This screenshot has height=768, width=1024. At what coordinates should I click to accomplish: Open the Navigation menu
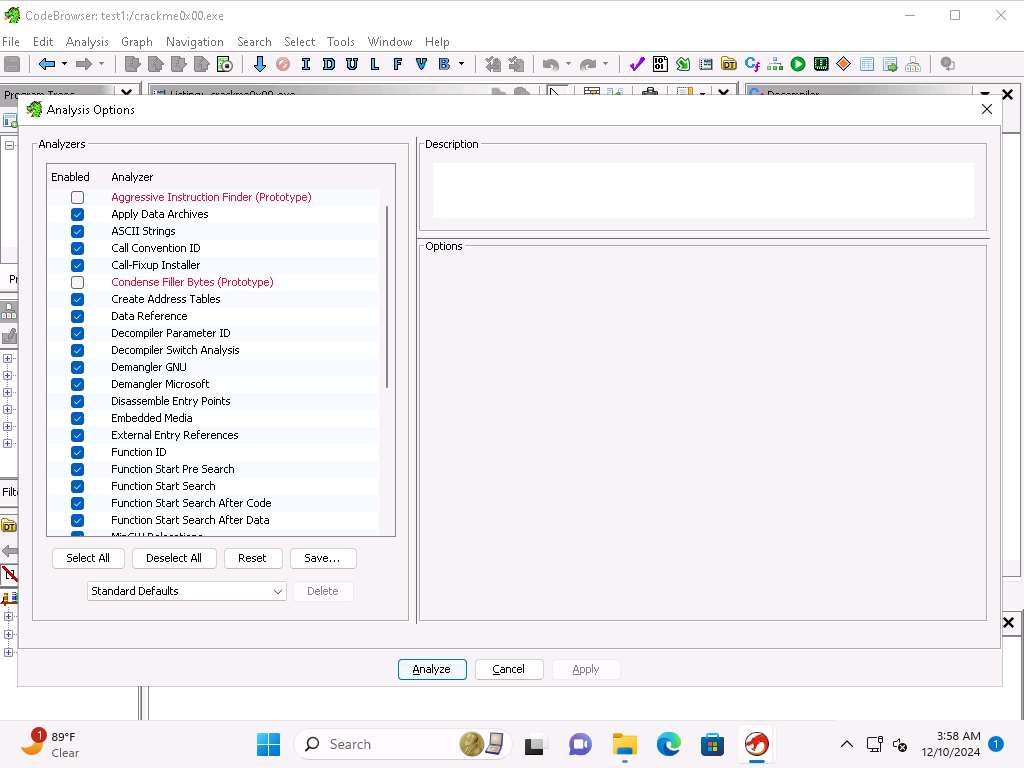click(194, 42)
